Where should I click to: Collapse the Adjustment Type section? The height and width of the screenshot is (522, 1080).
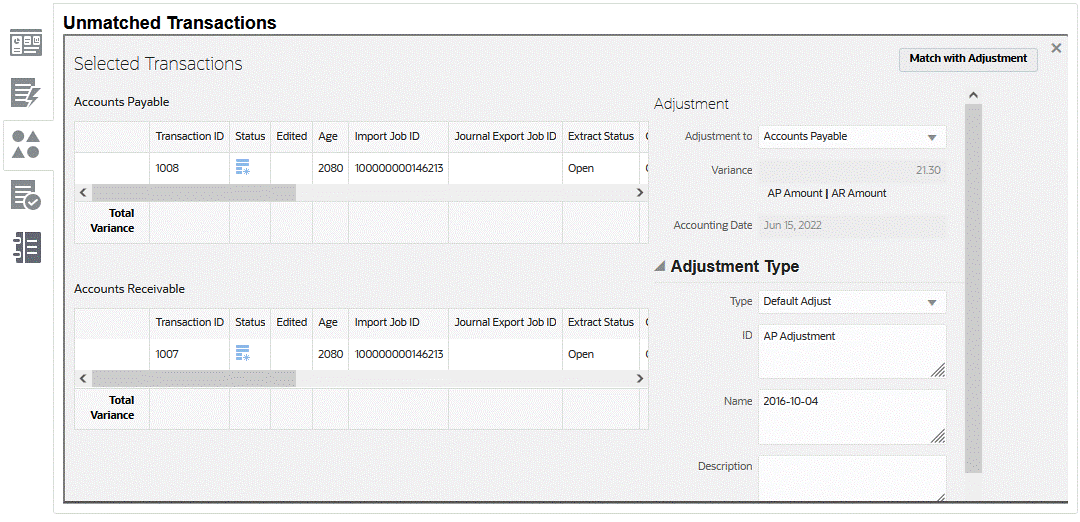point(660,267)
